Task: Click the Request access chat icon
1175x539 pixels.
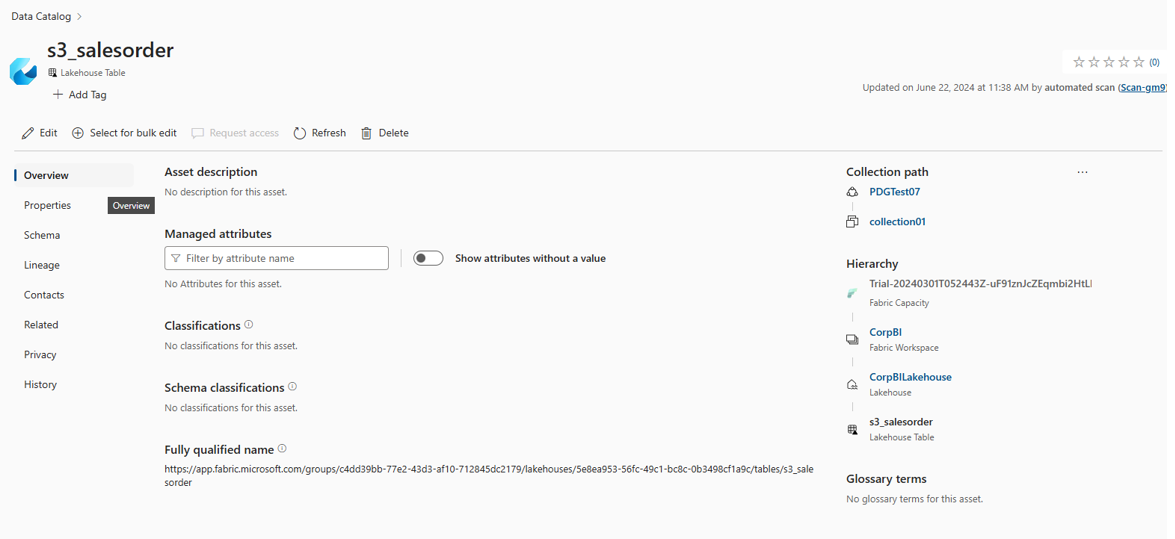Action: pos(198,133)
